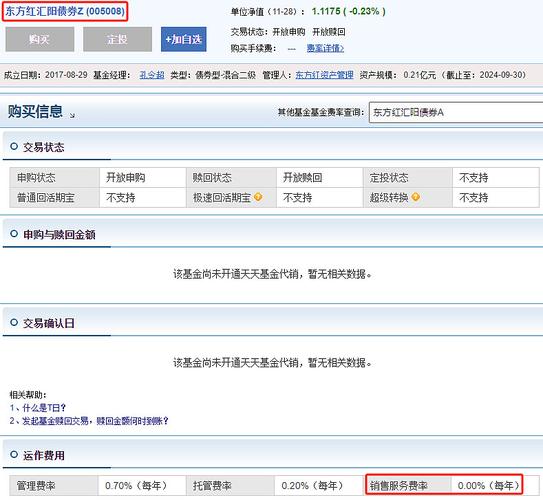This screenshot has width=543, height=500.
Task: Click 普通回活期宝 label cell
Action: (55, 198)
